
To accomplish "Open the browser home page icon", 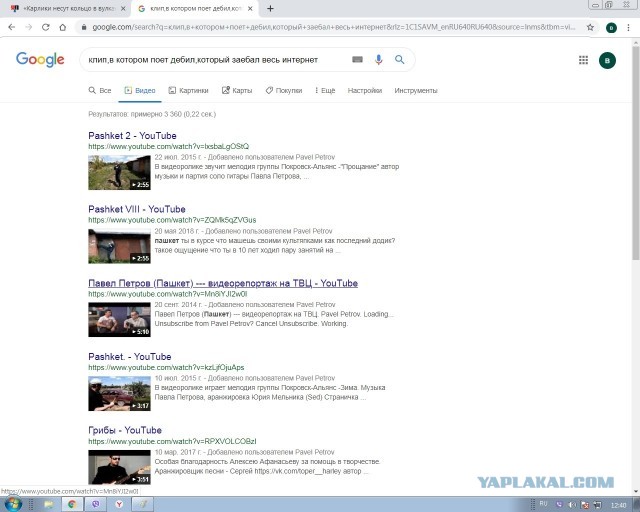I will 62,27.
